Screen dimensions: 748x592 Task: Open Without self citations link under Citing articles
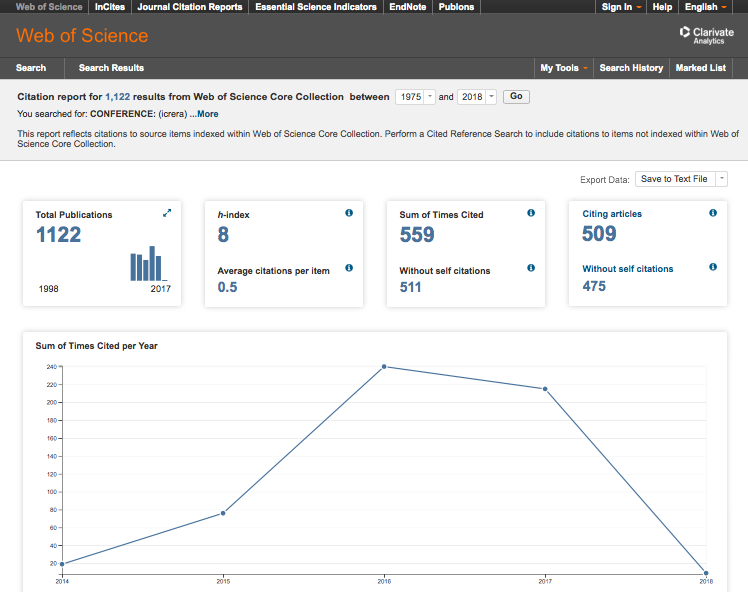pyautogui.click(x=628, y=269)
